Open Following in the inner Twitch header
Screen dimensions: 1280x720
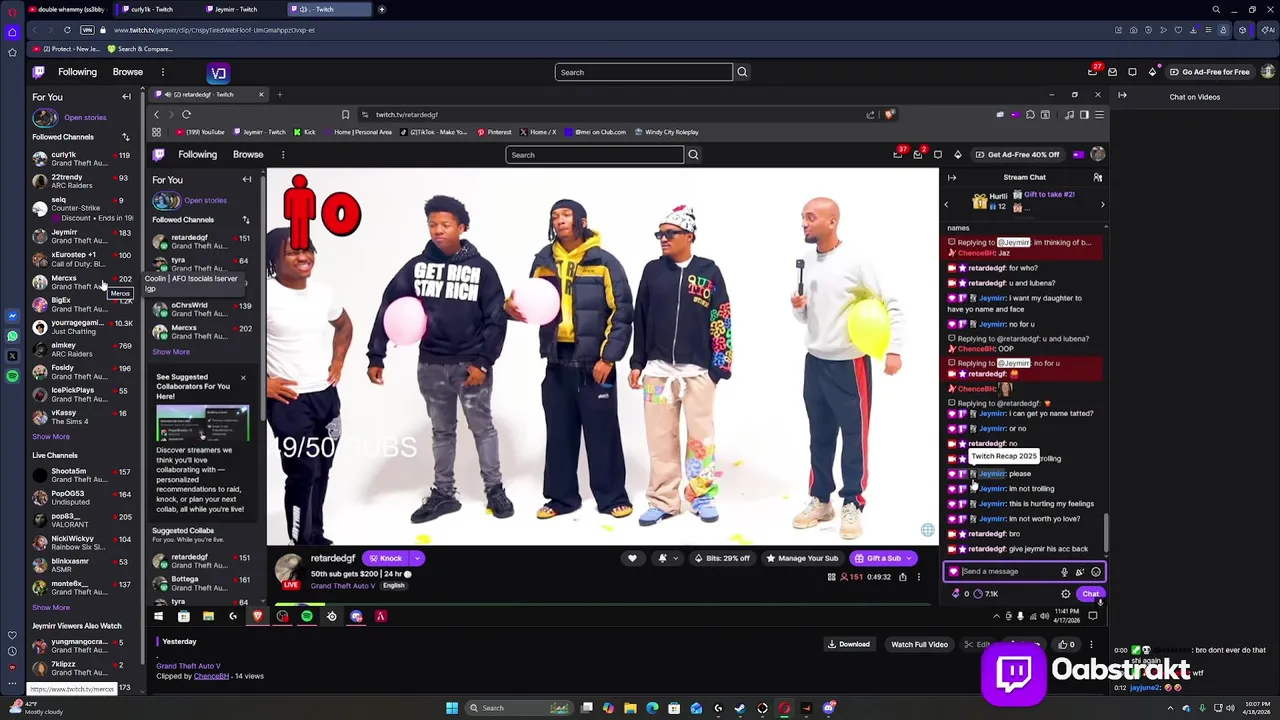tap(197, 155)
